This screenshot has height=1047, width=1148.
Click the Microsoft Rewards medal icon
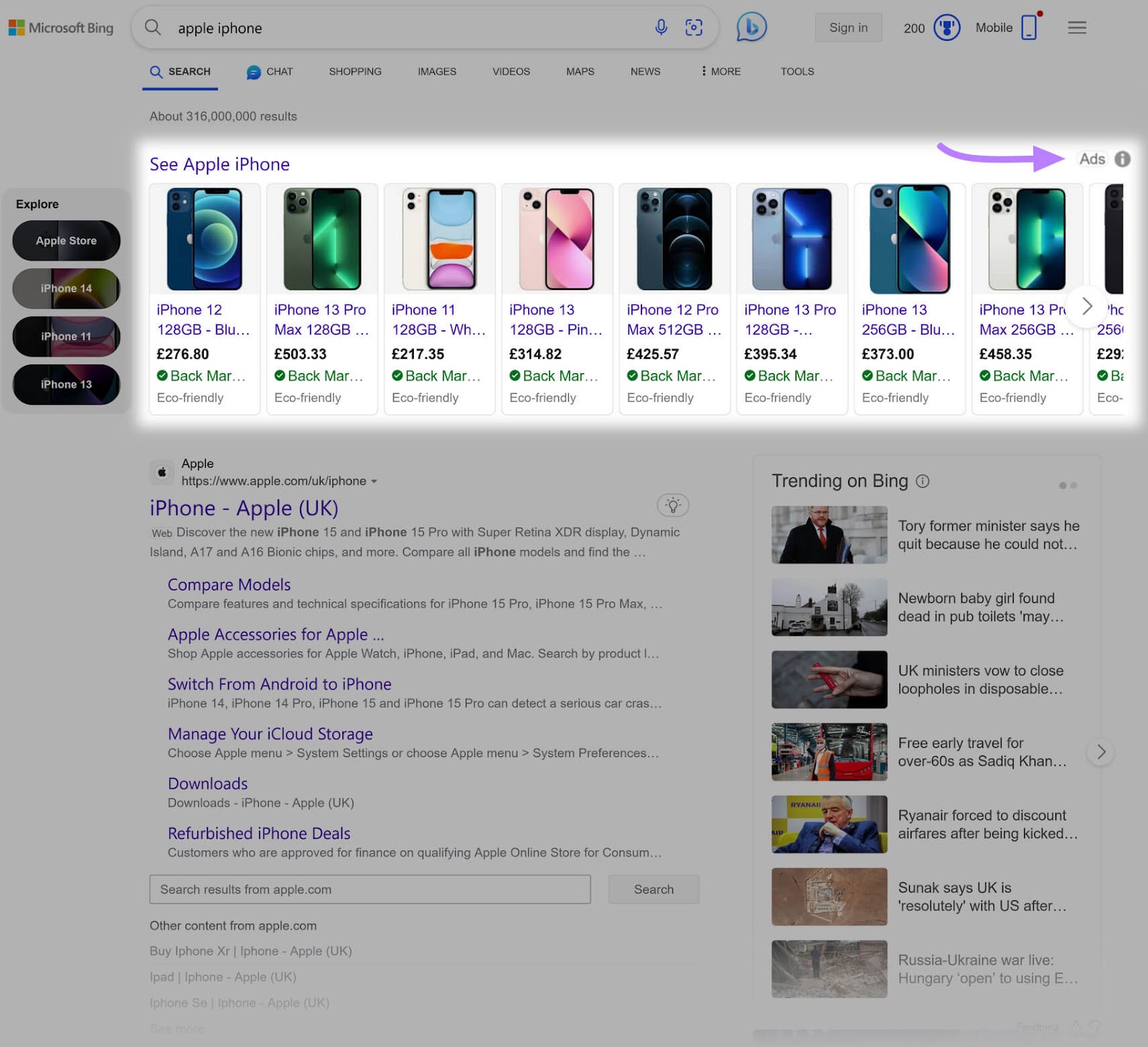(x=947, y=27)
